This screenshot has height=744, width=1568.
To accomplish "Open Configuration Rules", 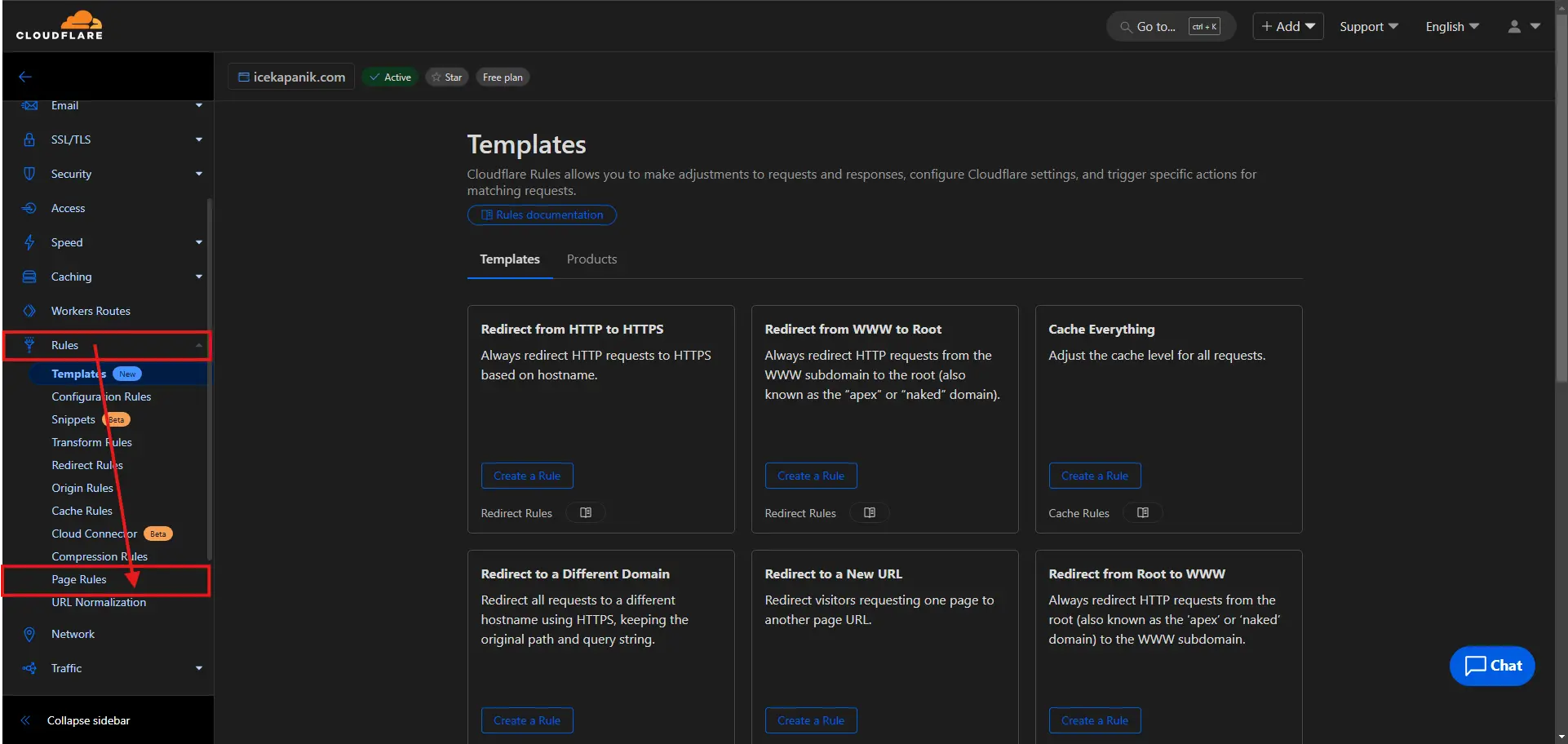I will pos(101,396).
